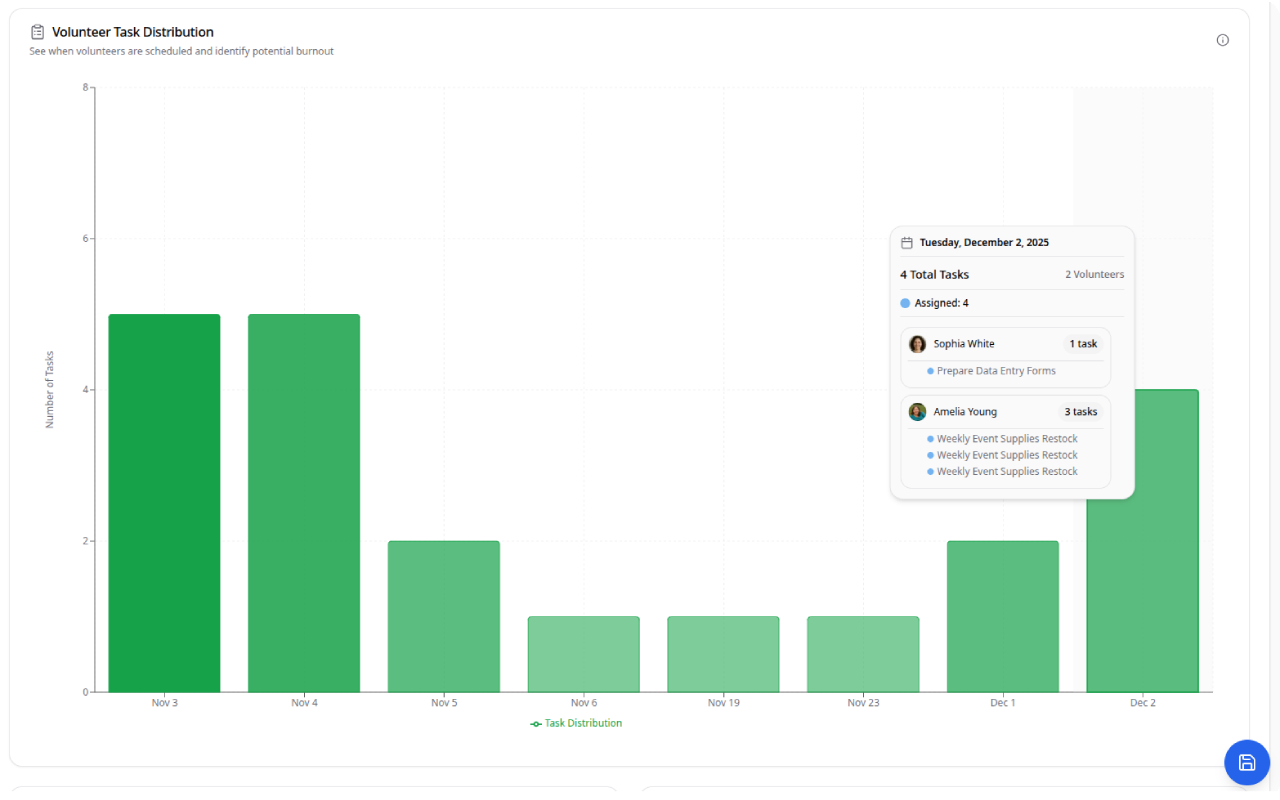The width and height of the screenshot is (1280, 800).
Task: Toggle the Task Distribution legend label
Action: pyautogui.click(x=583, y=723)
